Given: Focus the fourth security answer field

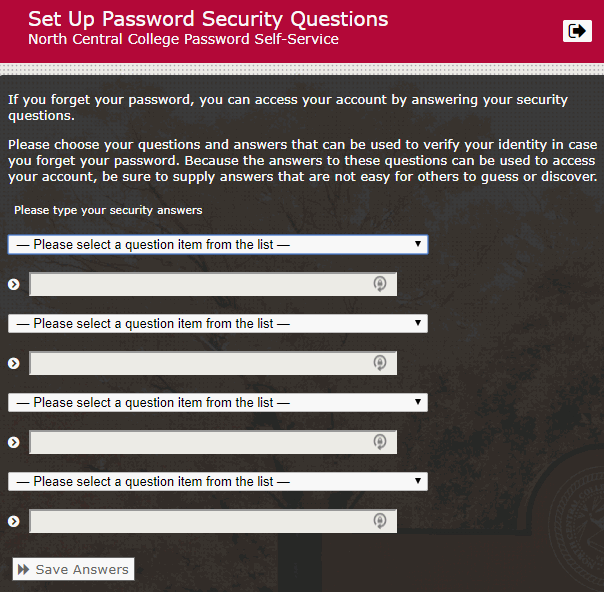Looking at the screenshot, I should [x=200, y=521].
